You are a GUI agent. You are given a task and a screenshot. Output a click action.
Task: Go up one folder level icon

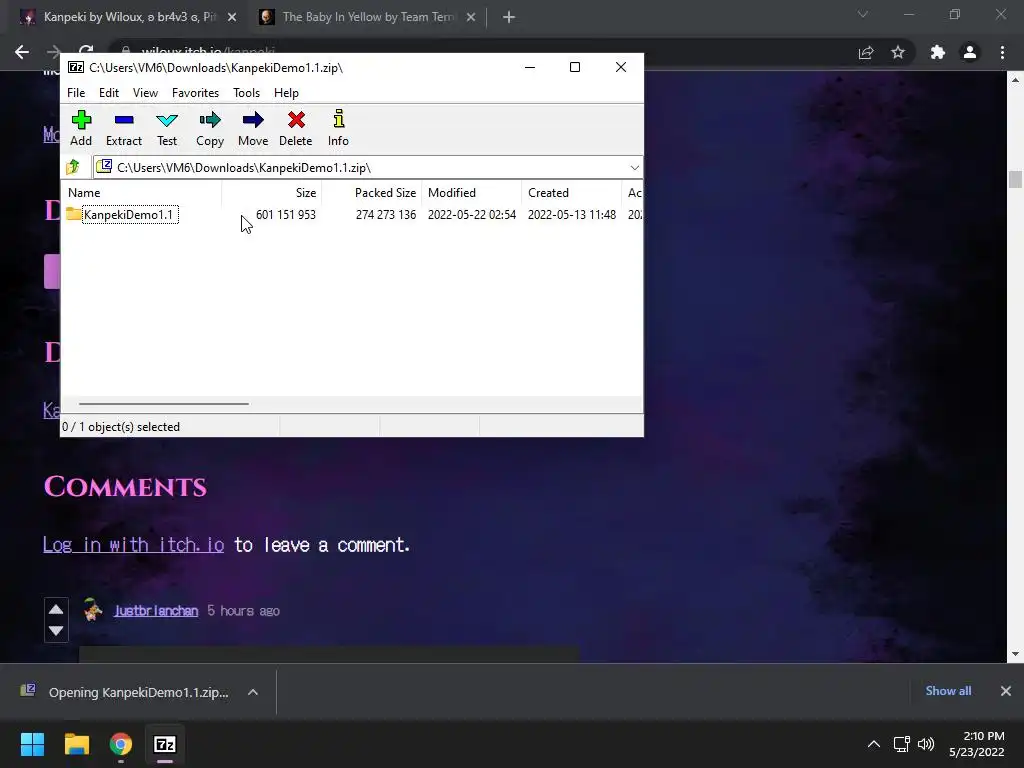pos(73,167)
